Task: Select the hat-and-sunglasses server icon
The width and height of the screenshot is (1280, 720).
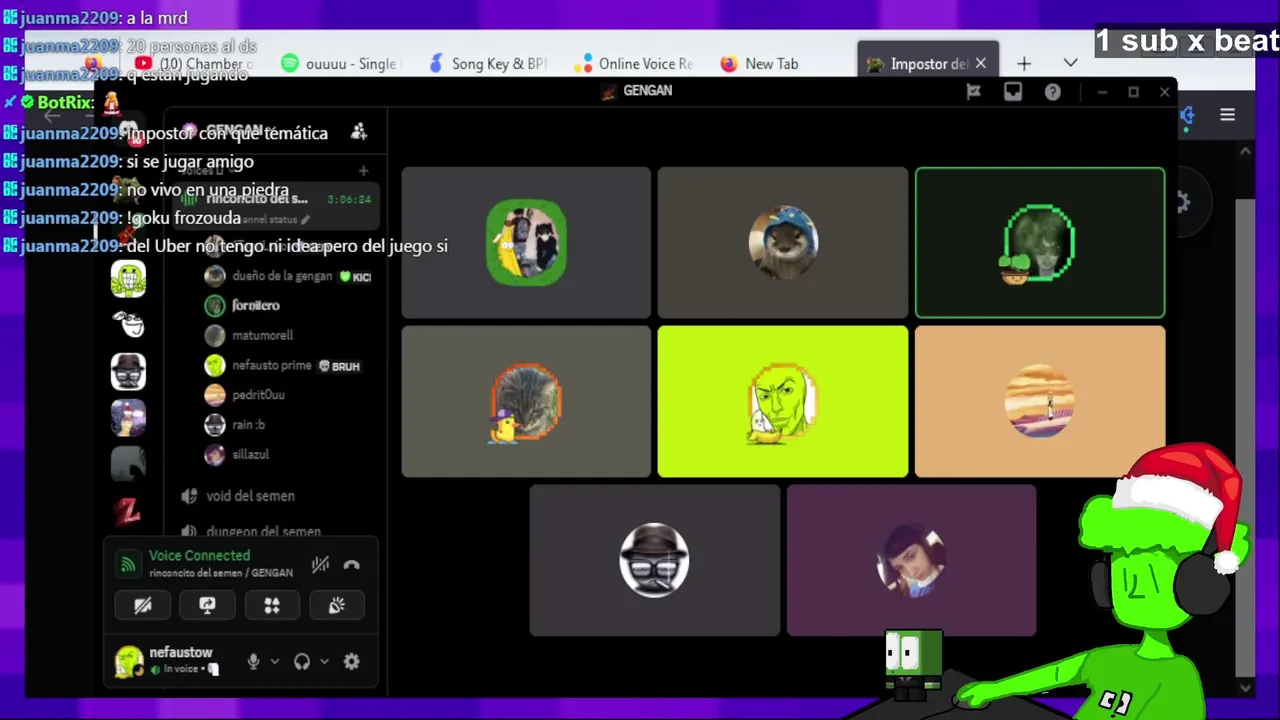Action: [128, 371]
